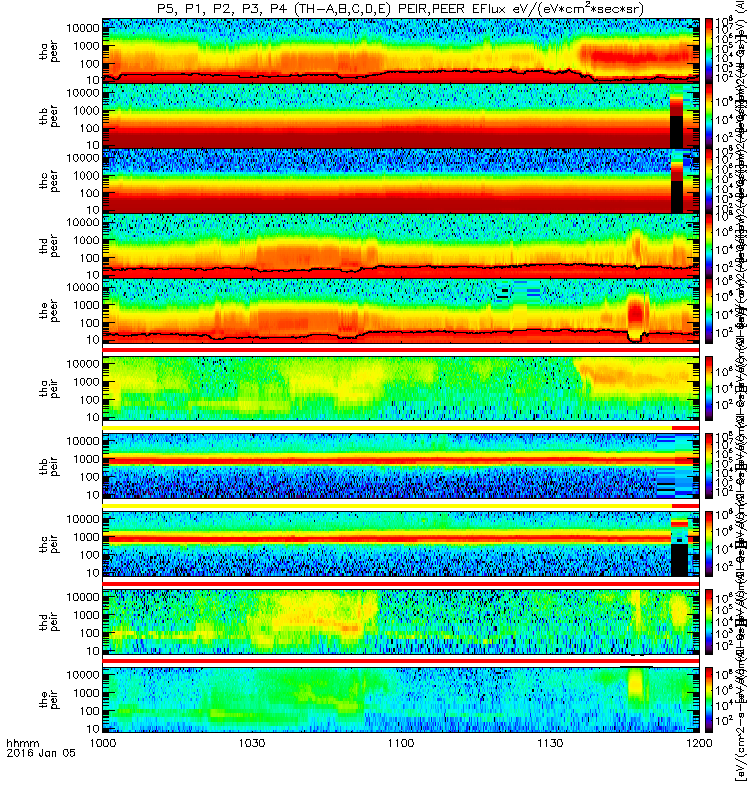Click the color bar beside the peer panel
This screenshot has height=800, width=750.
[709, 311]
